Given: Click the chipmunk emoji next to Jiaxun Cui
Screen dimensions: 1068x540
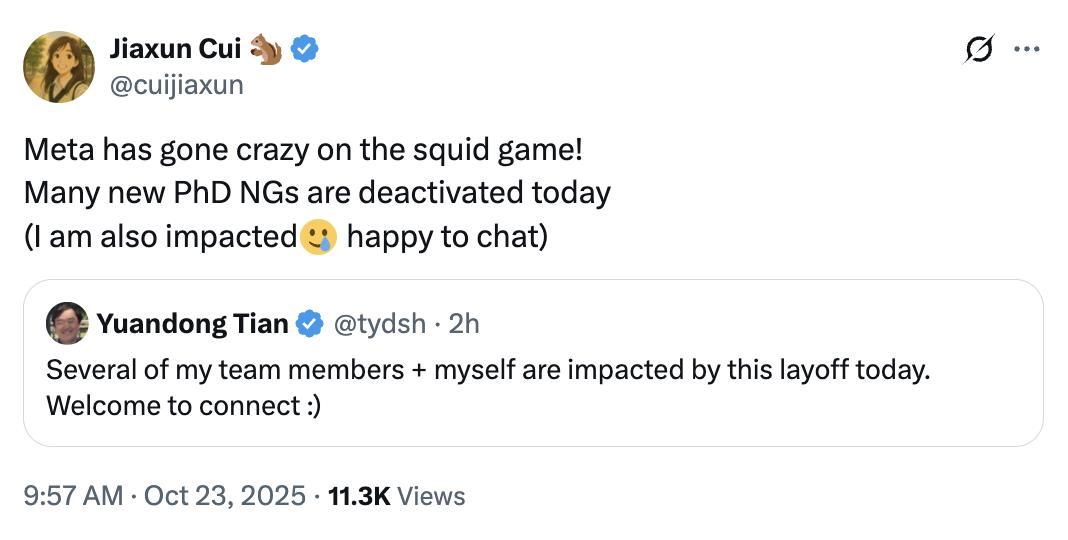Looking at the screenshot, I should point(266,47).
